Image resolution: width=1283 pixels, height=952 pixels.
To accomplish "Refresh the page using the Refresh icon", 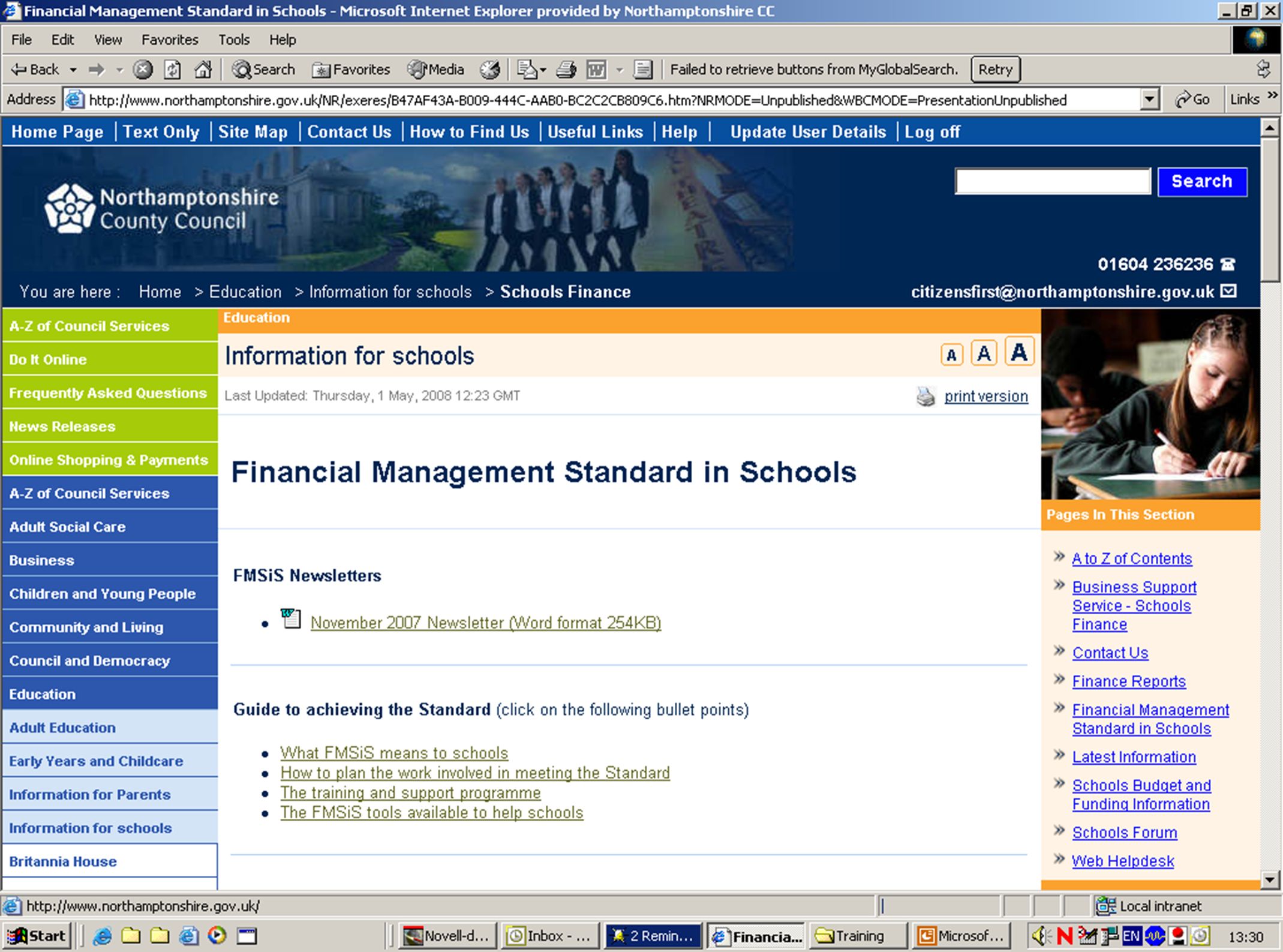I will [x=173, y=70].
